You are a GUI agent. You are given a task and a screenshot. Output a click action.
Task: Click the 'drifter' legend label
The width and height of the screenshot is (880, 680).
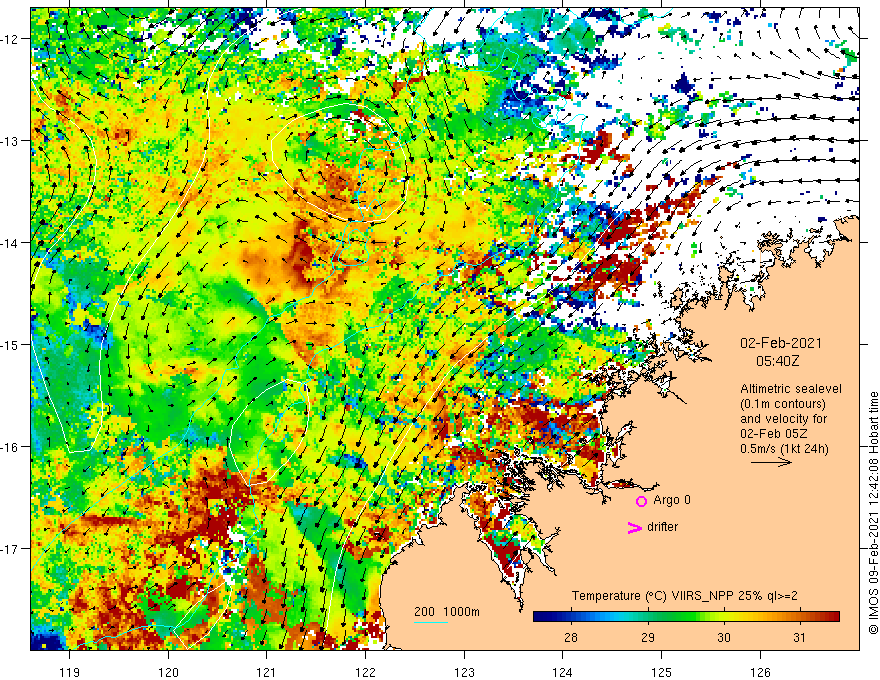(662, 527)
